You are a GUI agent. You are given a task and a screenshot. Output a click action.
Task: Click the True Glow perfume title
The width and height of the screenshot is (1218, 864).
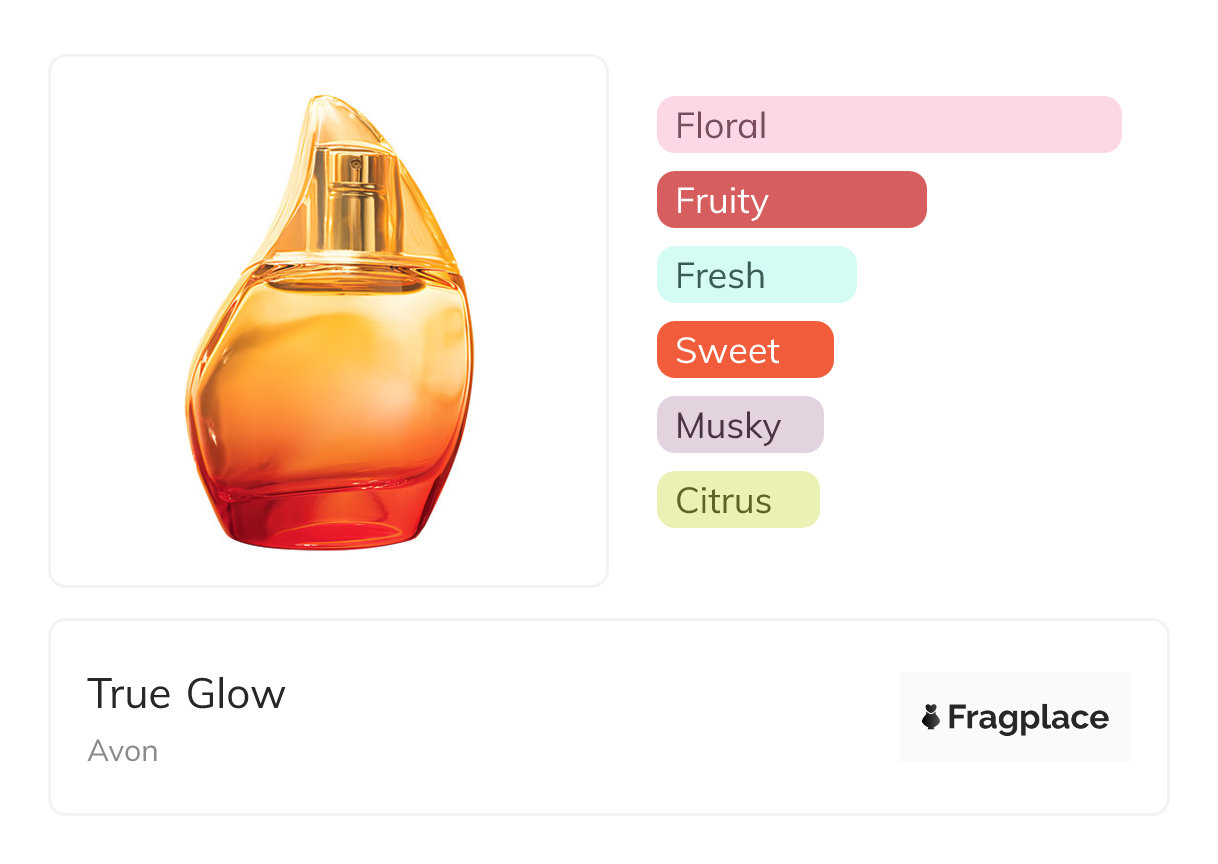187,694
